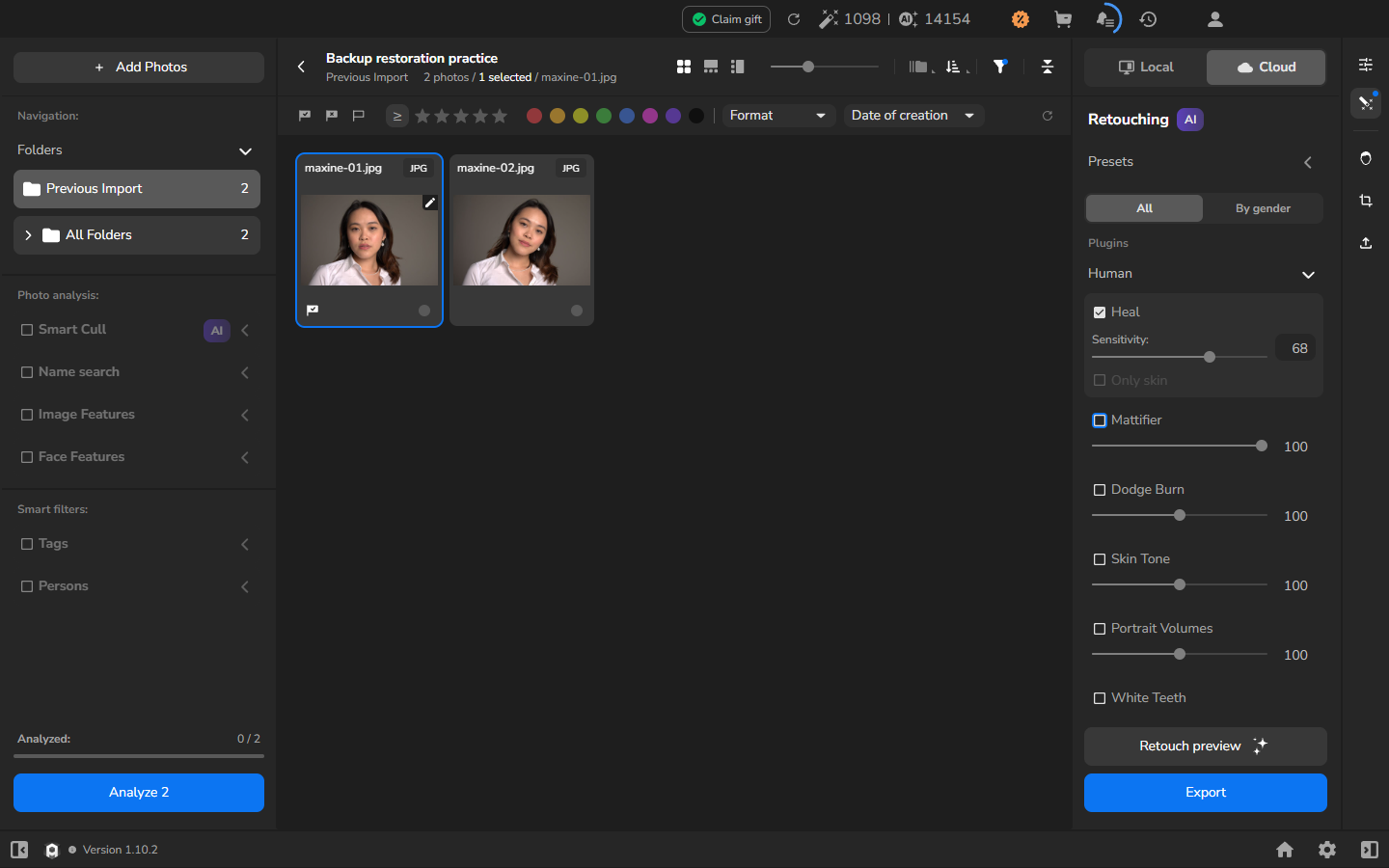Collapse the Folders section chevron
The image size is (1389, 868).
click(x=245, y=151)
